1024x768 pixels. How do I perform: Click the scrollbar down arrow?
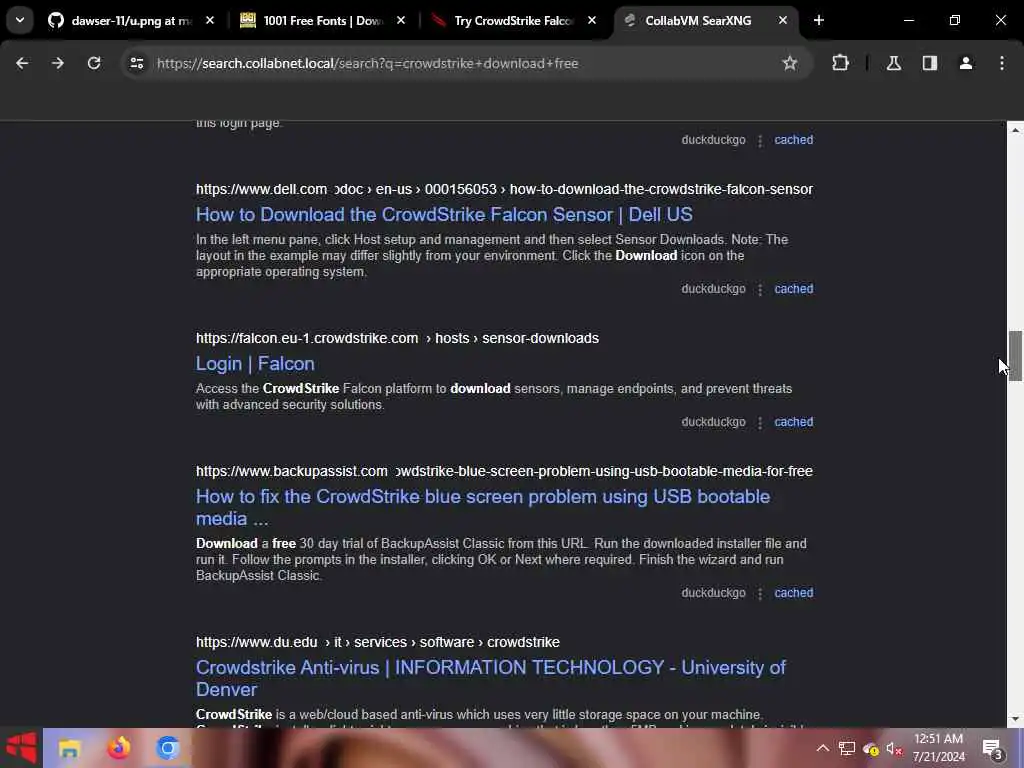pos(1015,719)
